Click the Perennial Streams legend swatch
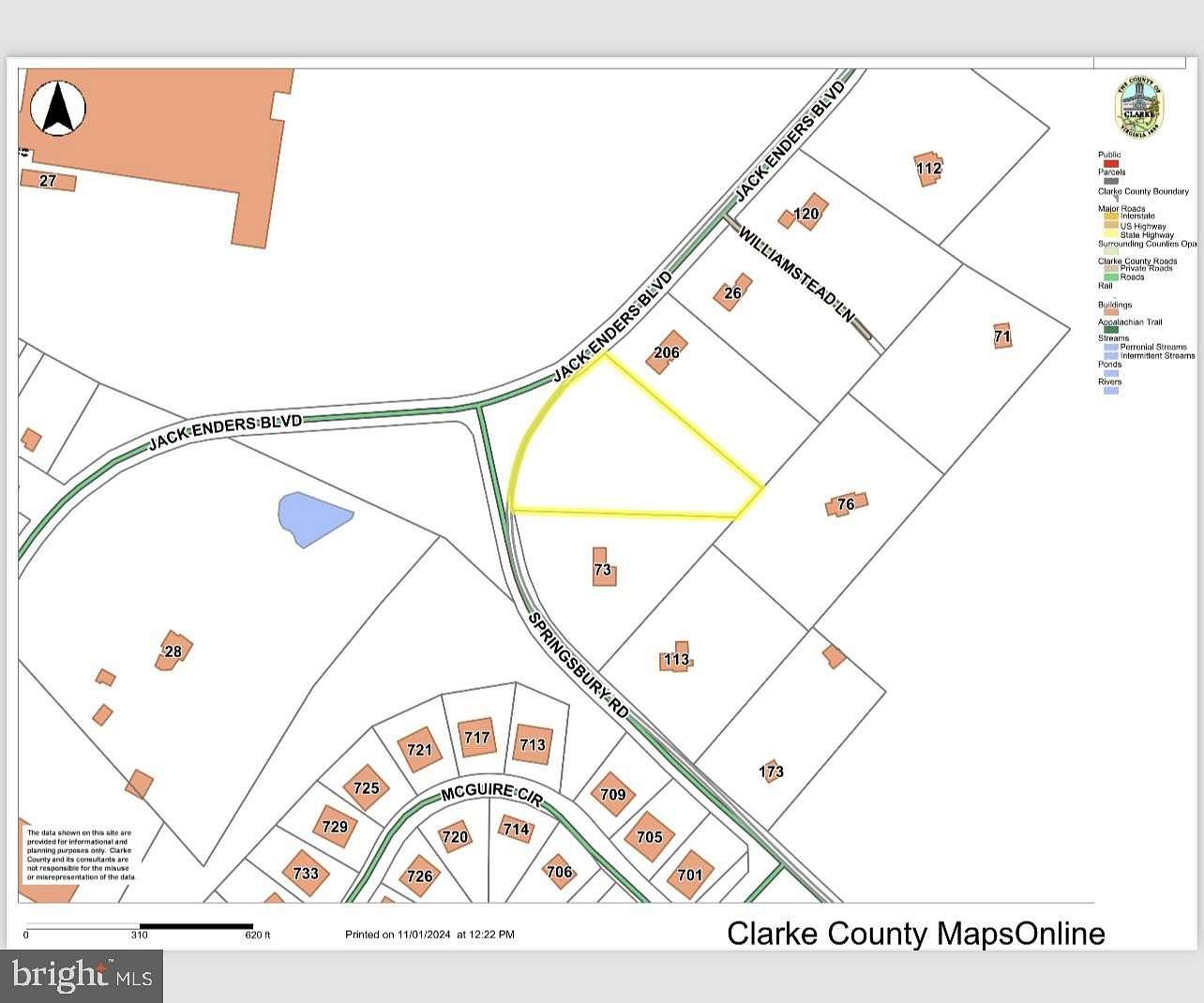Image resolution: width=1204 pixels, height=1003 pixels. (1111, 347)
